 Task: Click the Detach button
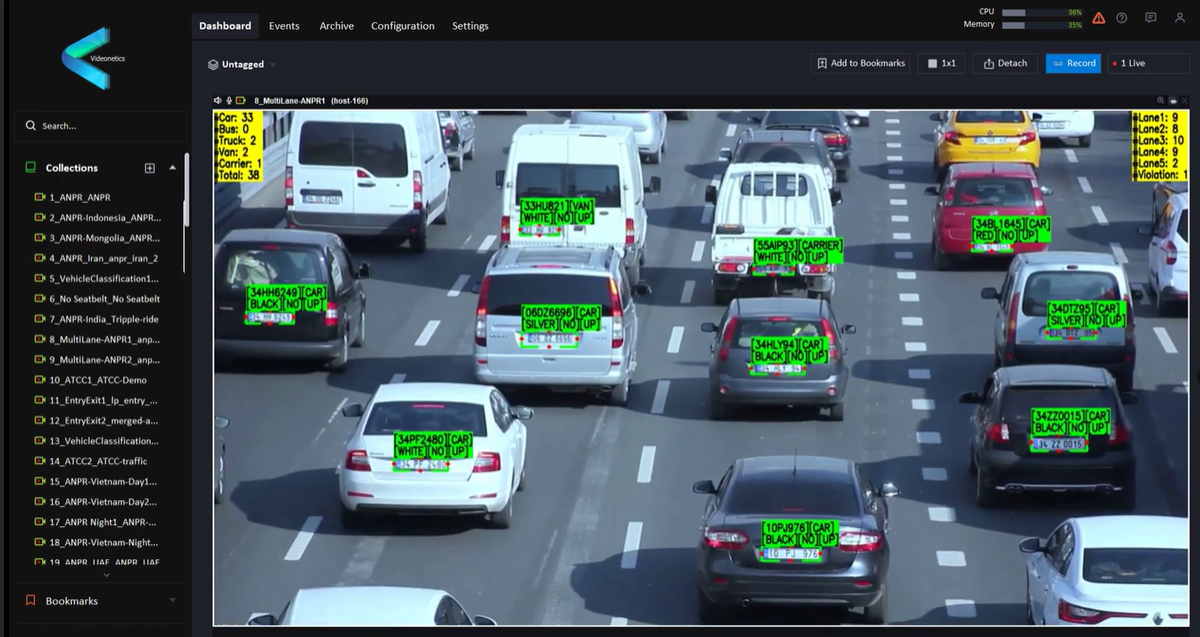pyautogui.click(x=1005, y=63)
